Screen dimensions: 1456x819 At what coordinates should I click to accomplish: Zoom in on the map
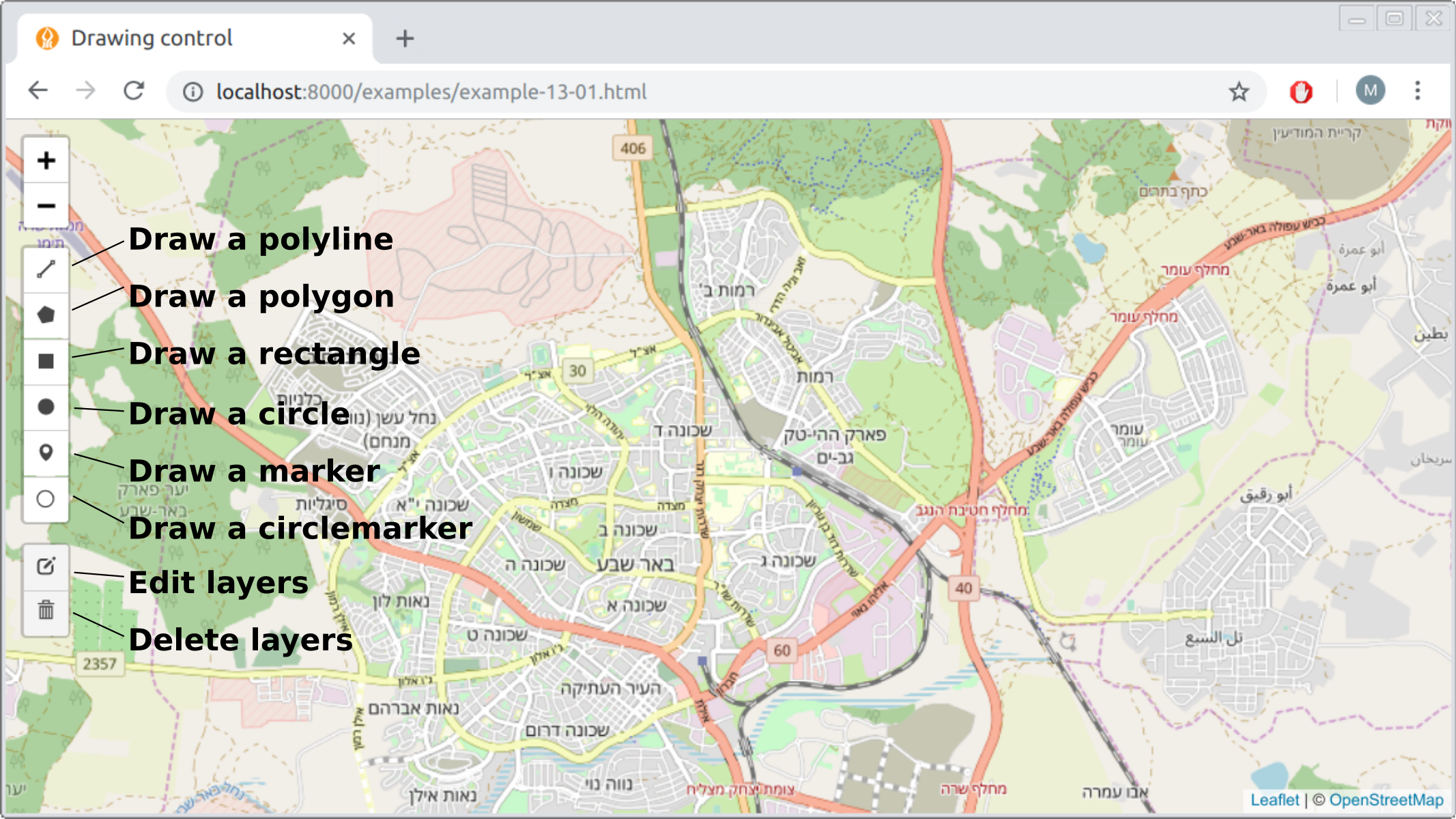point(46,161)
